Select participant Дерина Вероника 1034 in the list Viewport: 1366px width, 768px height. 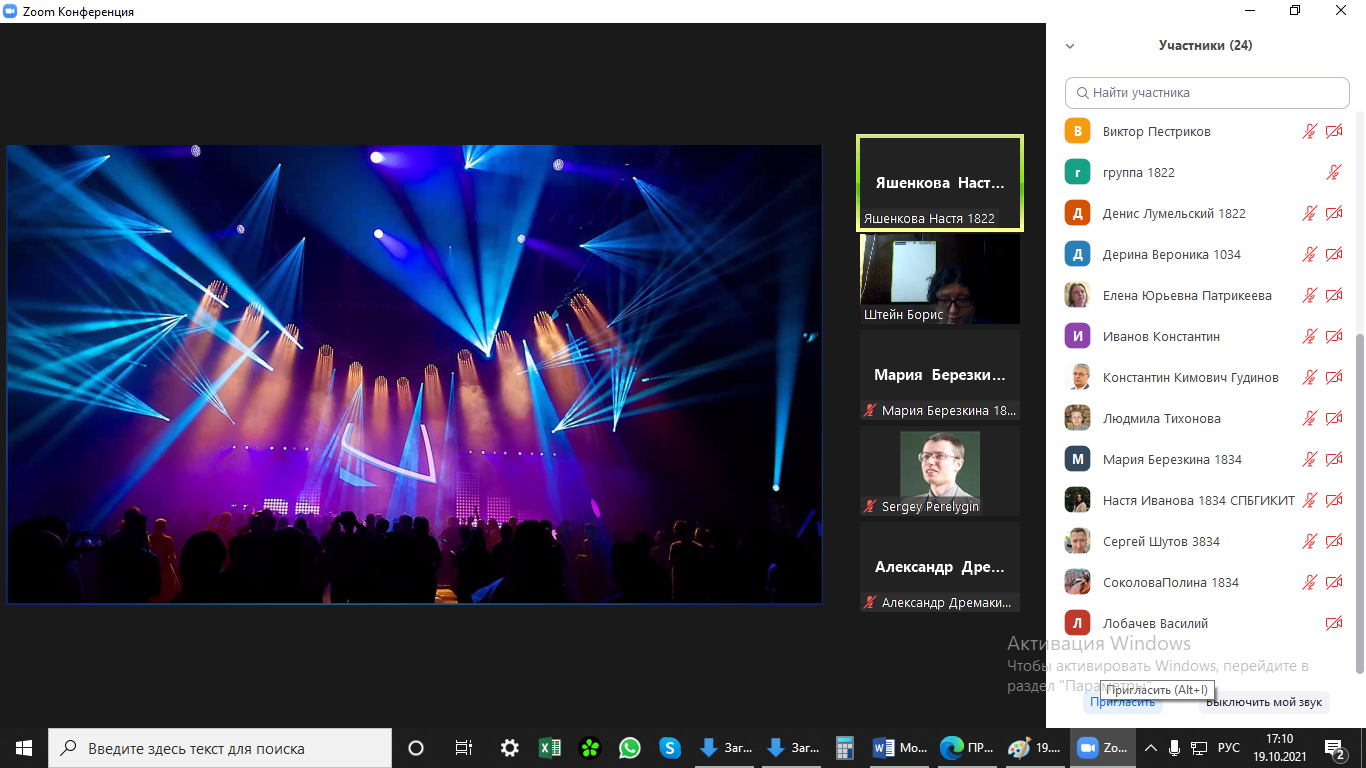pyautogui.click(x=1171, y=254)
